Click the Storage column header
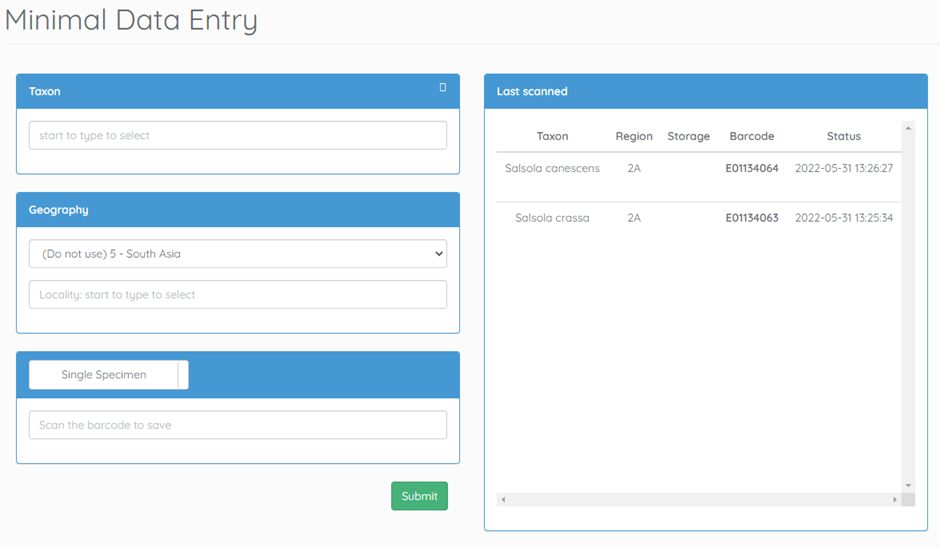The height and width of the screenshot is (548, 940). click(x=688, y=136)
